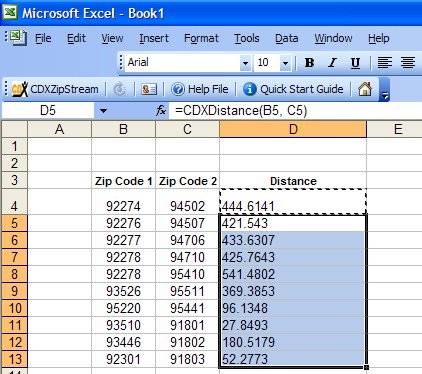This screenshot has height=374, width=422.
Task: Select column E header
Action: 394,129
